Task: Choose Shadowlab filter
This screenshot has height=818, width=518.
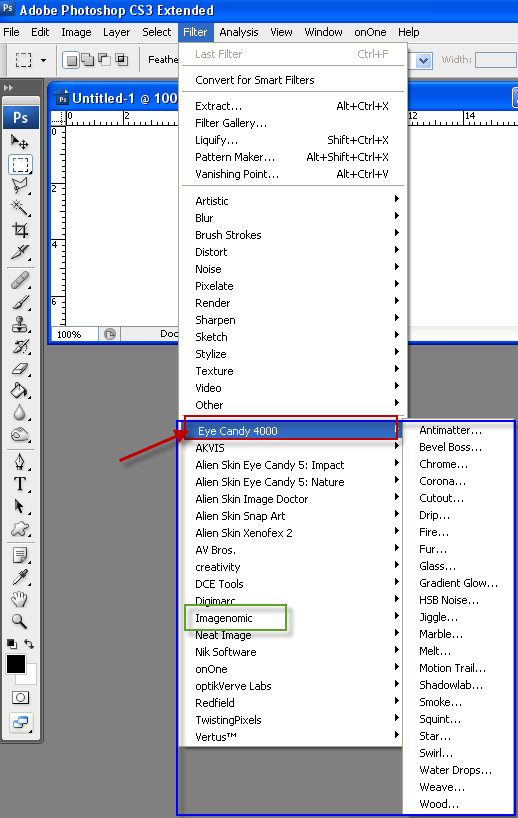Action: tap(459, 685)
